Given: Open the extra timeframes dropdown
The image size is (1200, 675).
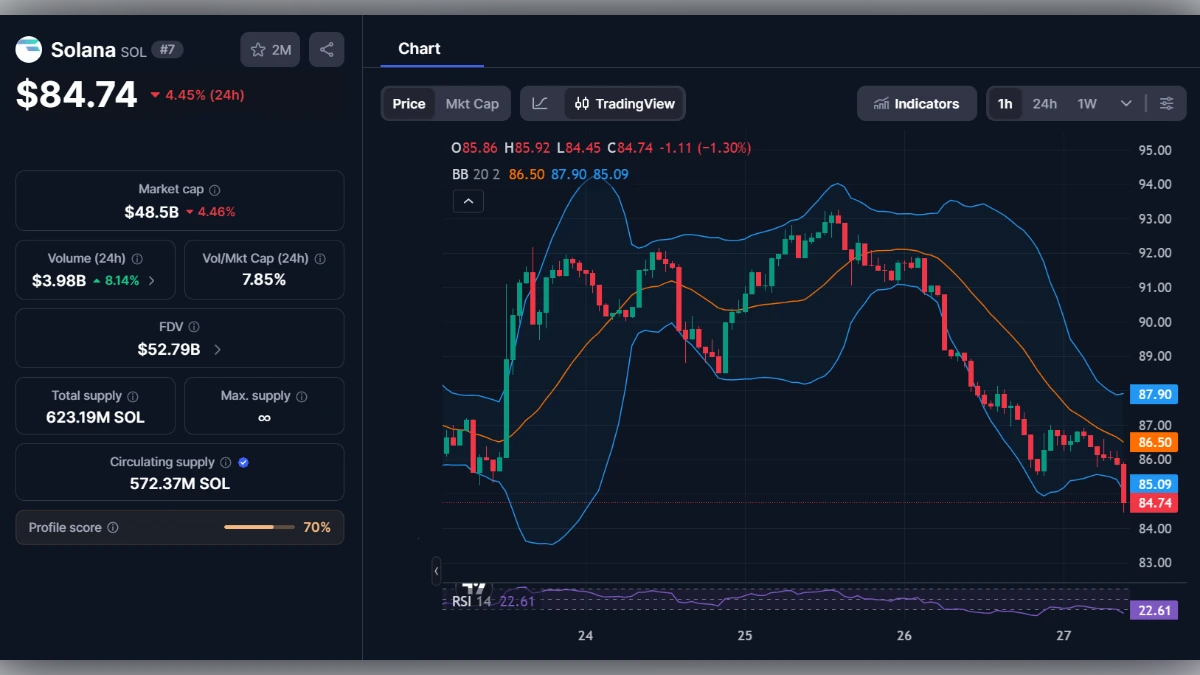Looking at the screenshot, I should (x=1124, y=103).
